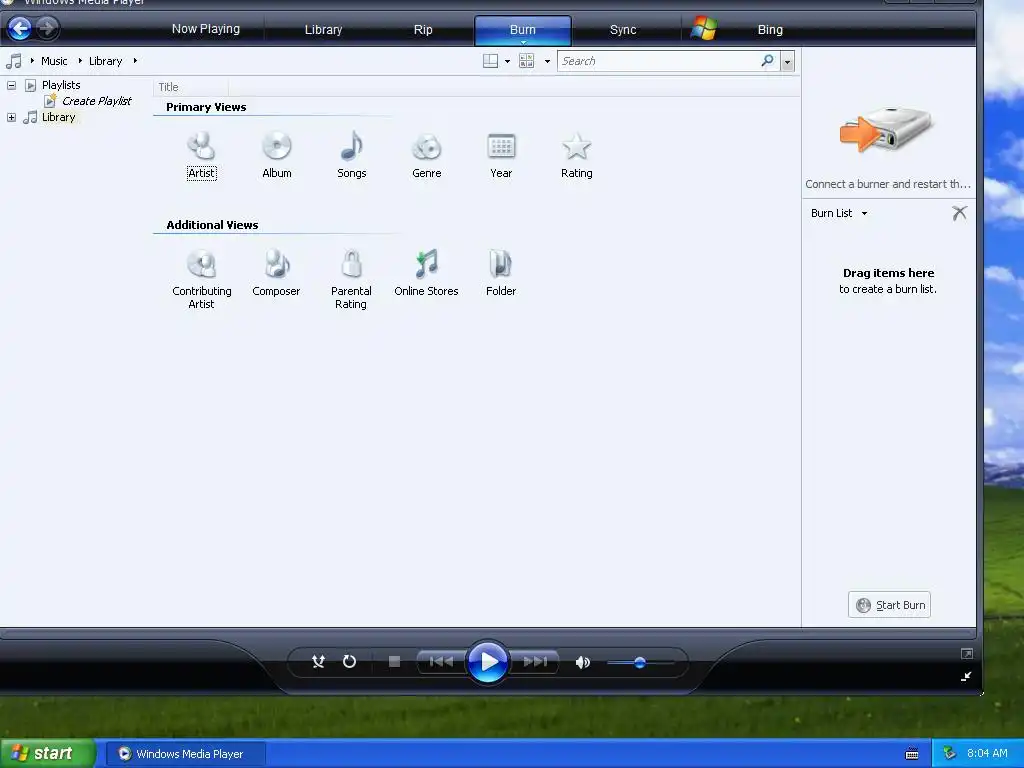Start playback with Play button

[x=487, y=662]
